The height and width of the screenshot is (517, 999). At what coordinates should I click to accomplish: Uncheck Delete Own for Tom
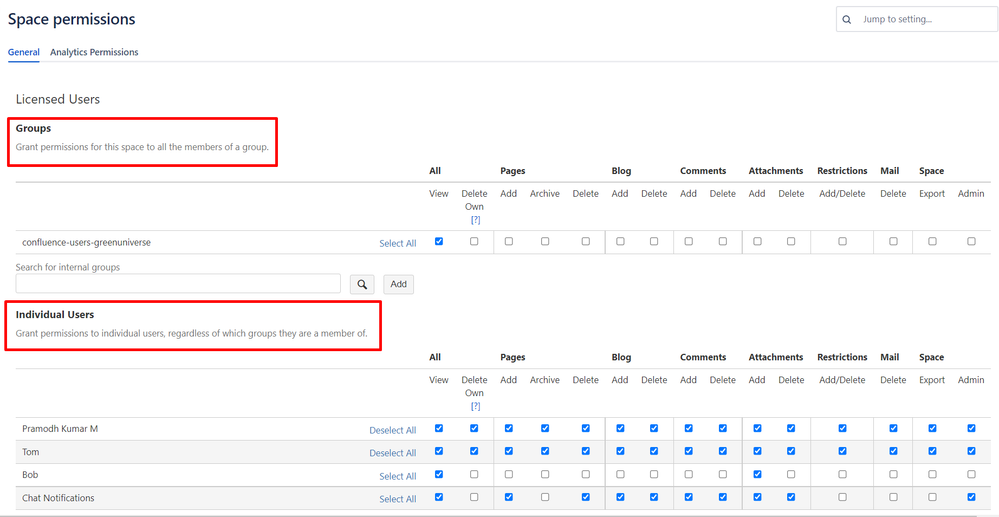(474, 451)
